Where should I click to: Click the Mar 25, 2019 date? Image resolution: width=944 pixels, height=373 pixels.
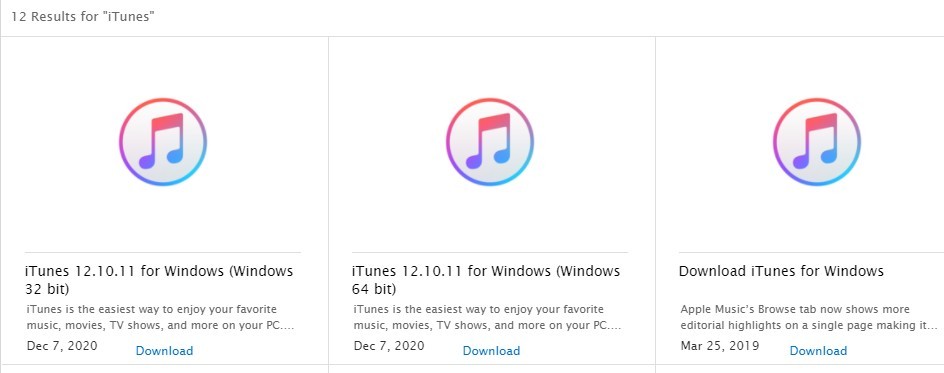(720, 346)
